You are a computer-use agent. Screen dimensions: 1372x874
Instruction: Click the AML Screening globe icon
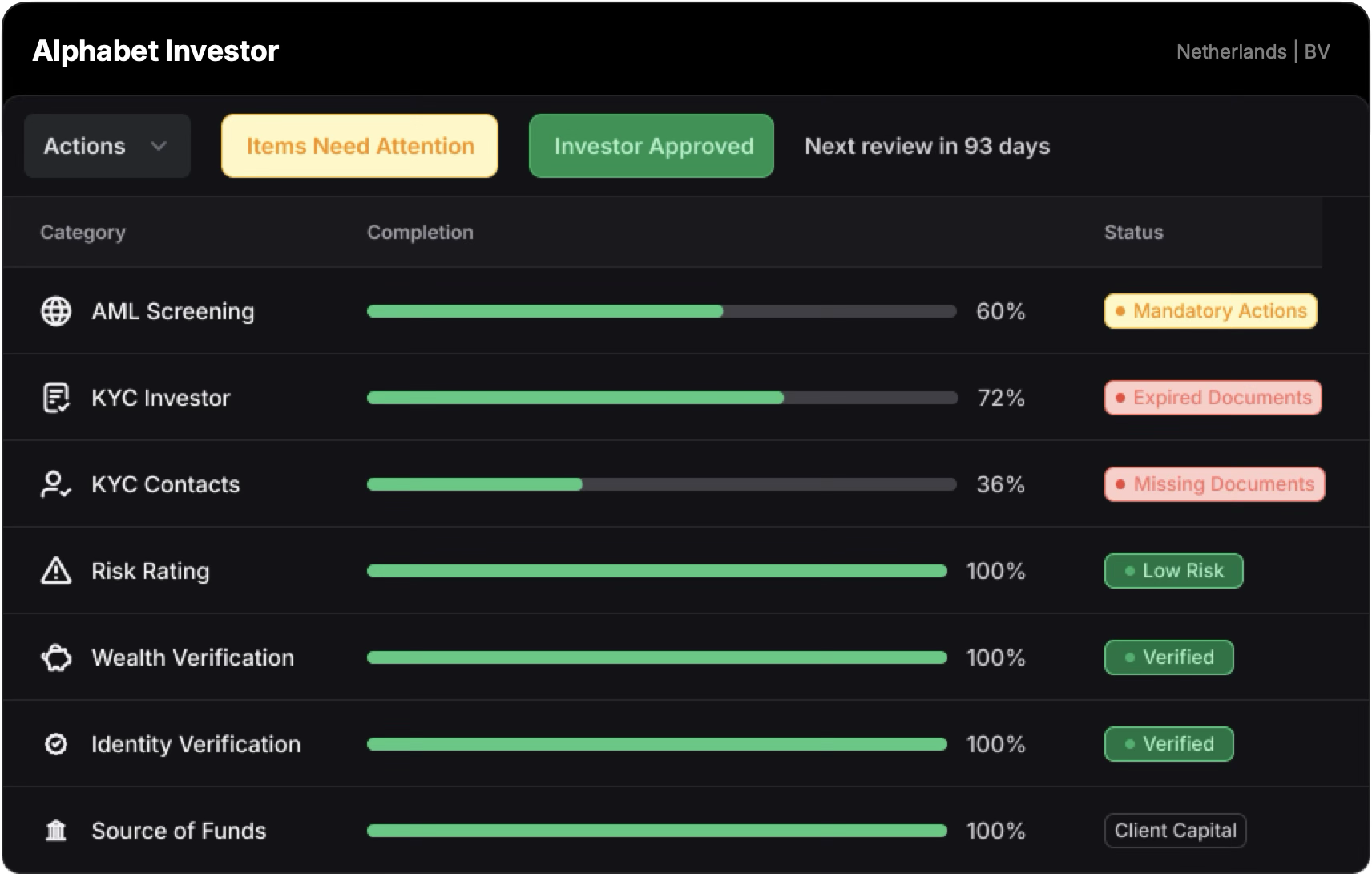(56, 311)
